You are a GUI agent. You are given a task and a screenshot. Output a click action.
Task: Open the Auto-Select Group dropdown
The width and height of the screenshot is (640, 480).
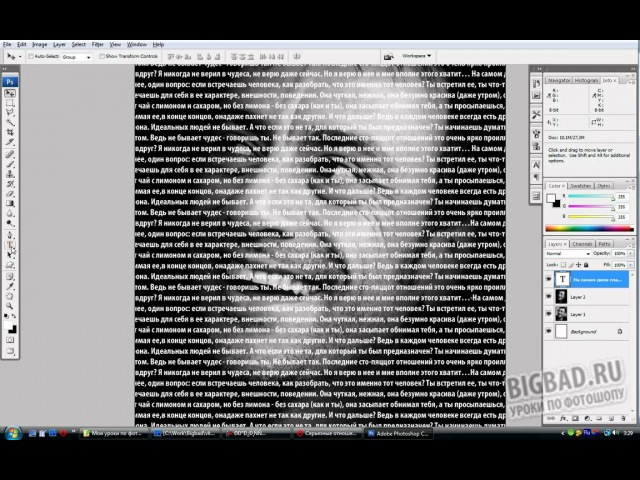(76, 57)
